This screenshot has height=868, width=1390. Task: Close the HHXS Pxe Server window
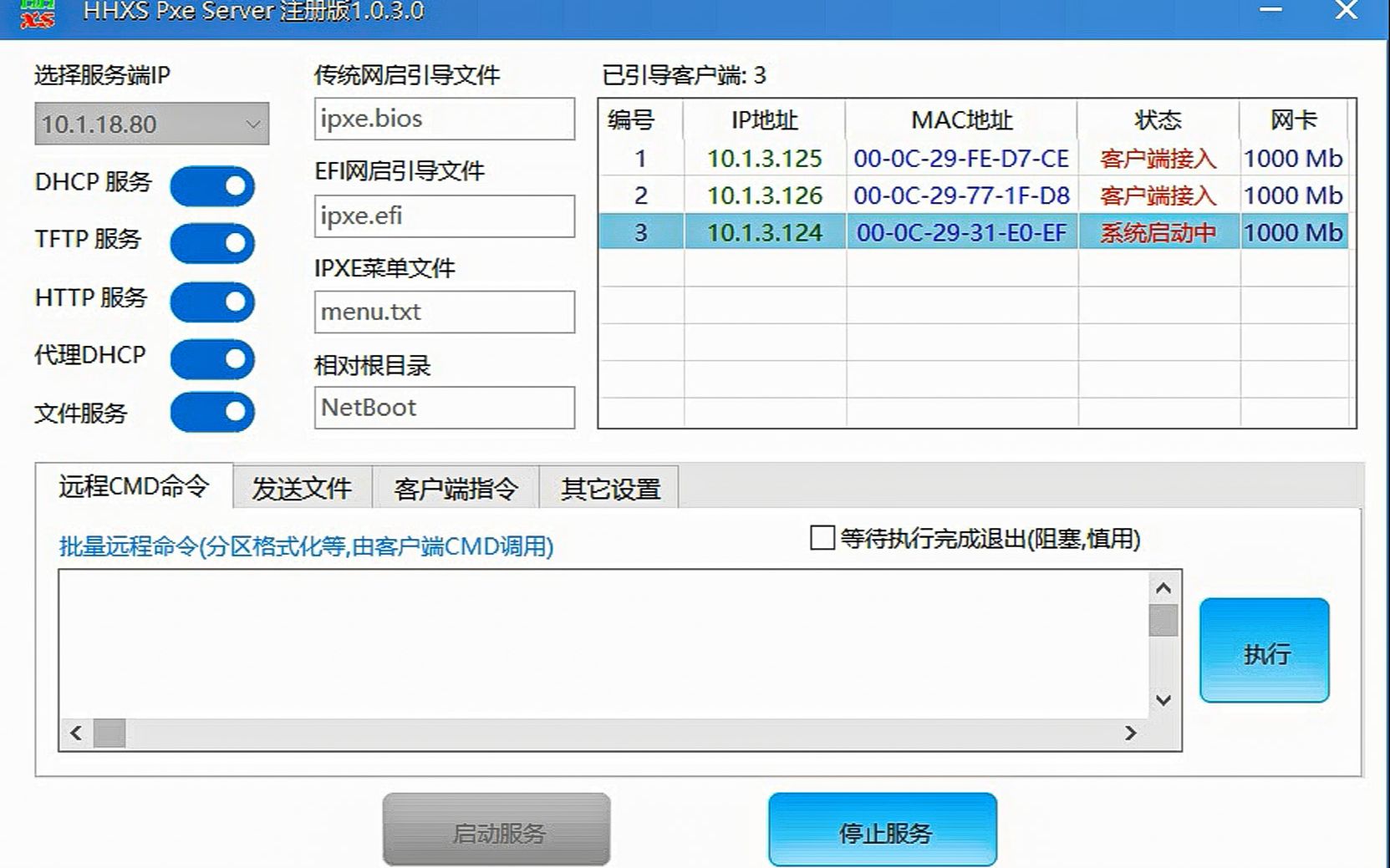pyautogui.click(x=1346, y=11)
